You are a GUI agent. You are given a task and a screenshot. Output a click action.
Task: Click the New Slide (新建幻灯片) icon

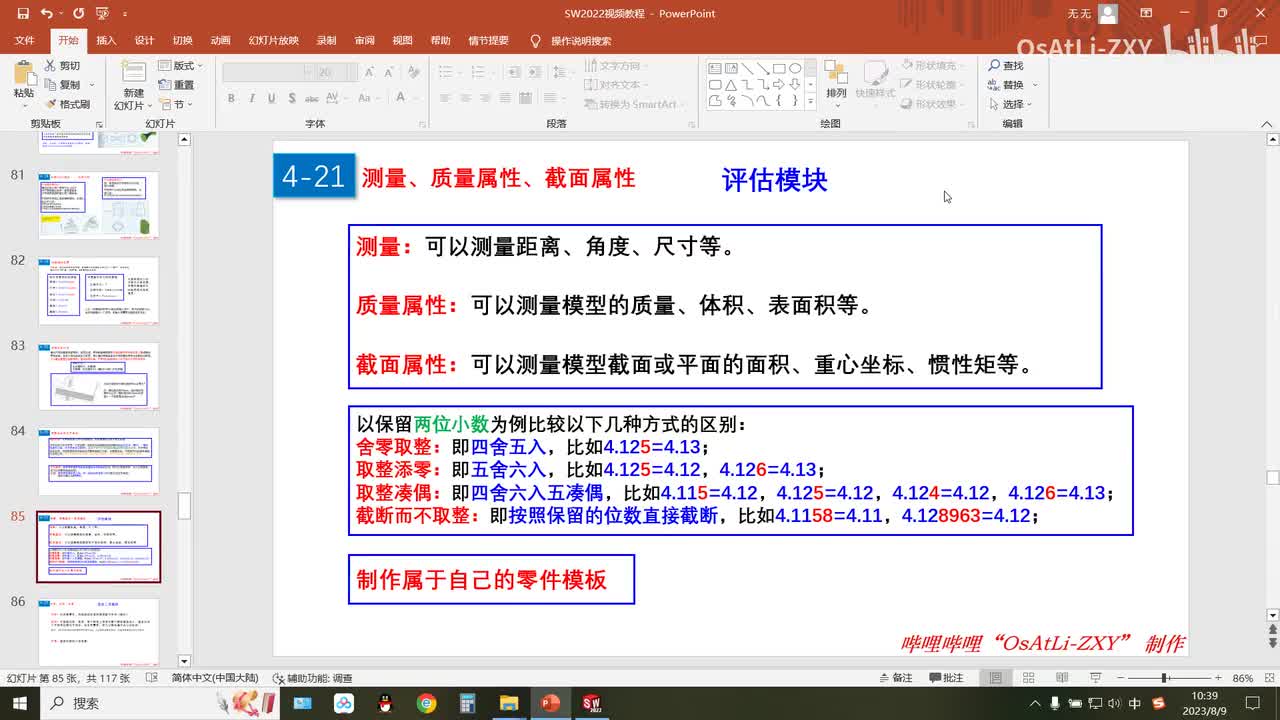tap(133, 72)
